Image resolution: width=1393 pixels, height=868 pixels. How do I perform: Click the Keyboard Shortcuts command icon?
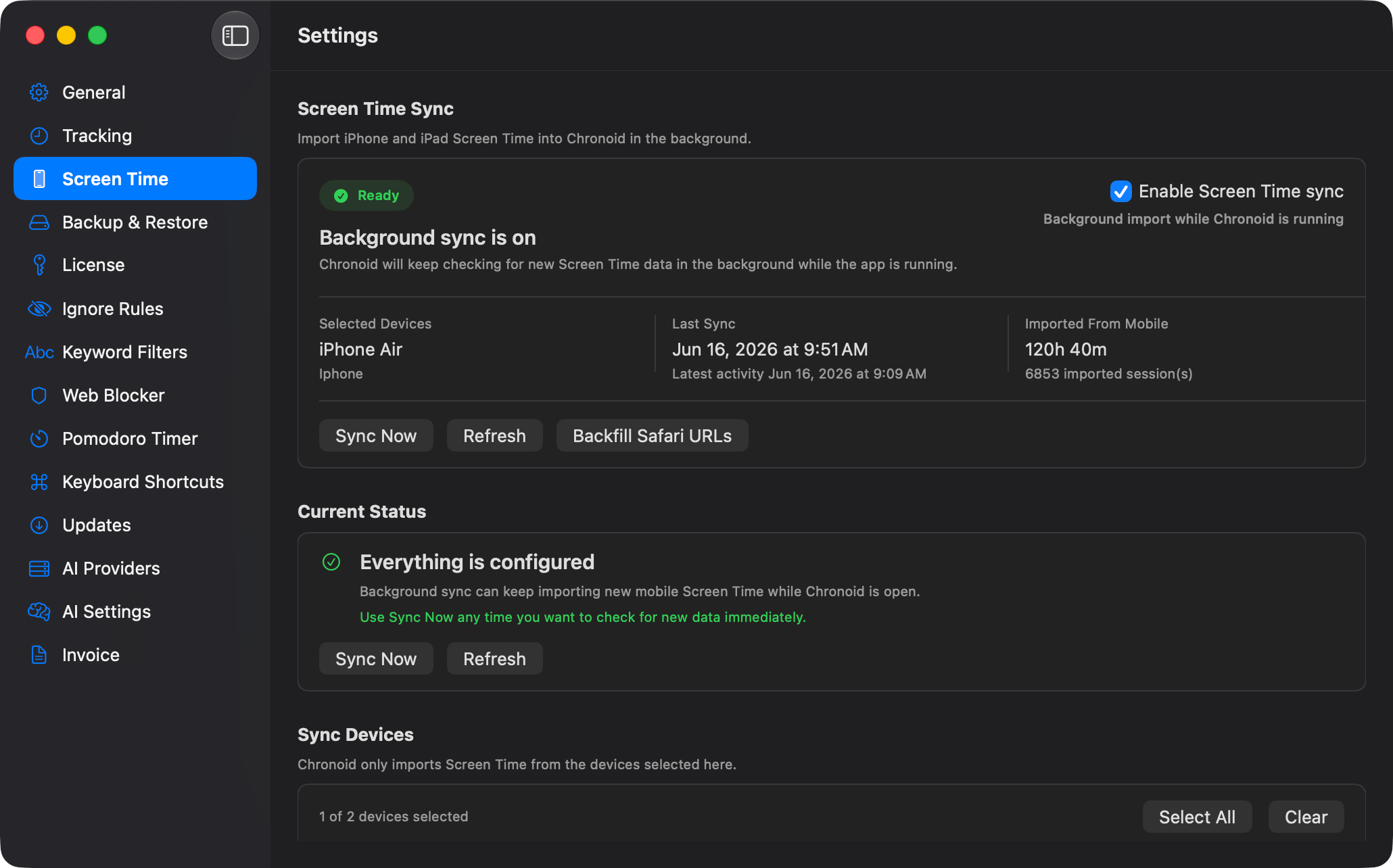coord(39,482)
